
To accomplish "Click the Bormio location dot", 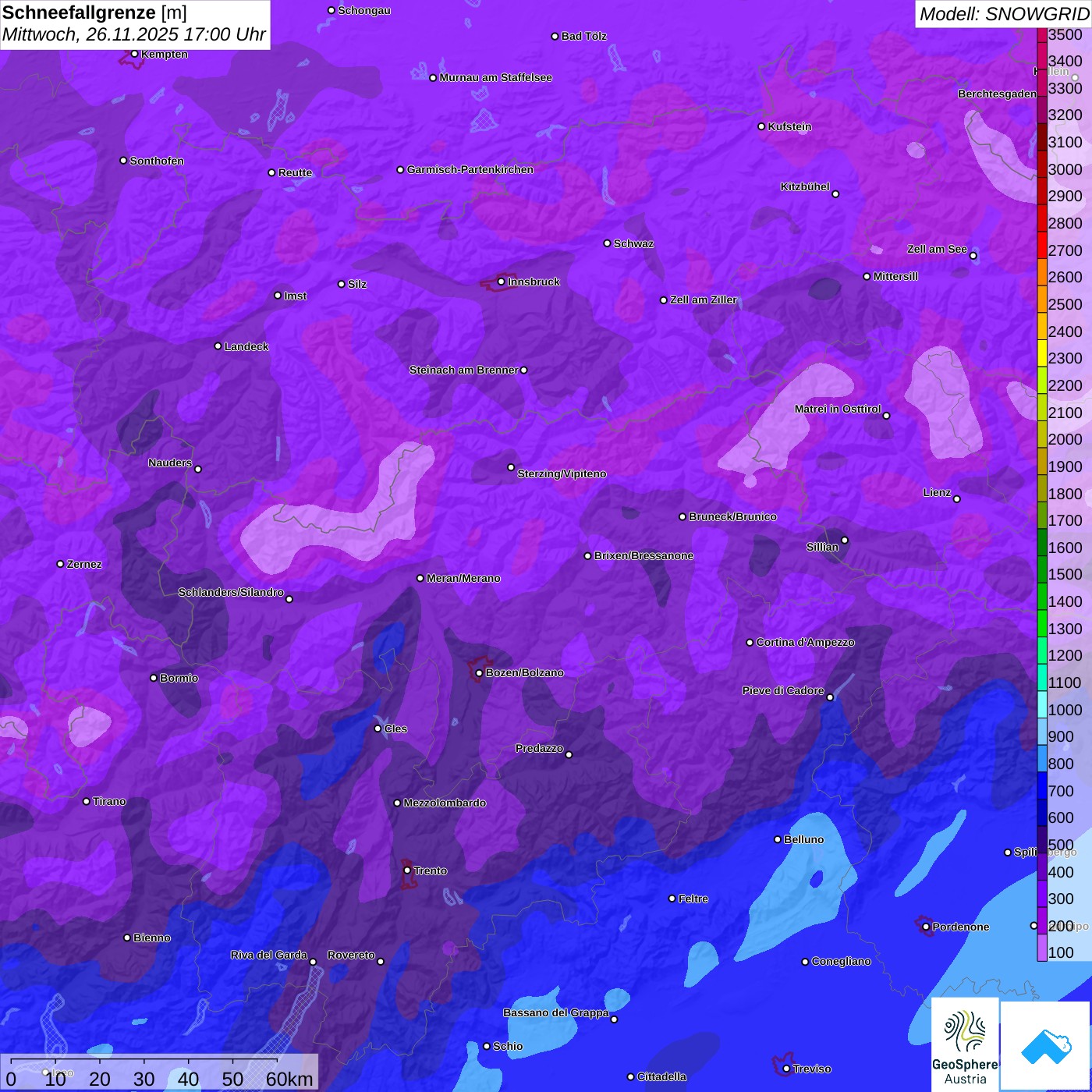I will [x=154, y=678].
